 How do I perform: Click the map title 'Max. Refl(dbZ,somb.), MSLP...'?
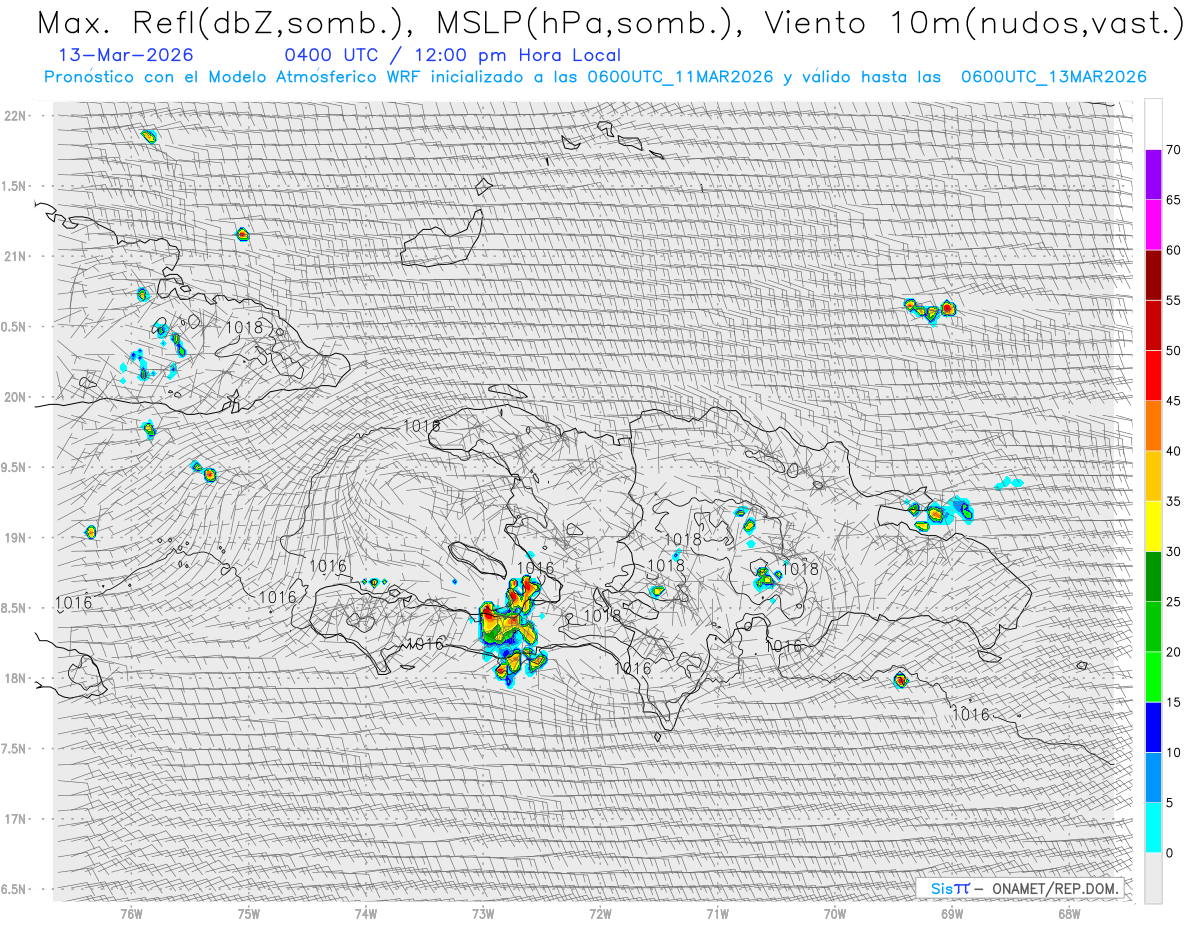click(x=609, y=22)
